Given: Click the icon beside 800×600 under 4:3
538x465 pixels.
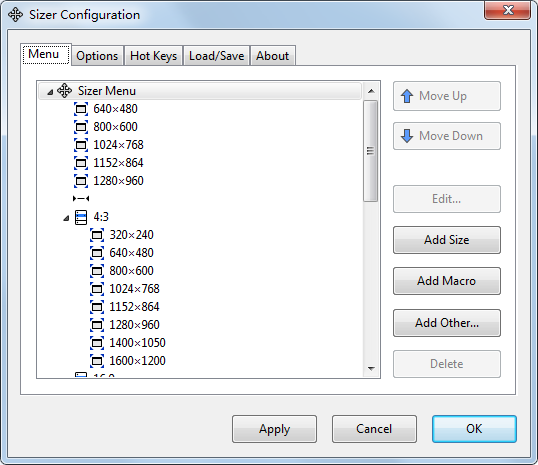Looking at the screenshot, I should tap(97, 271).
